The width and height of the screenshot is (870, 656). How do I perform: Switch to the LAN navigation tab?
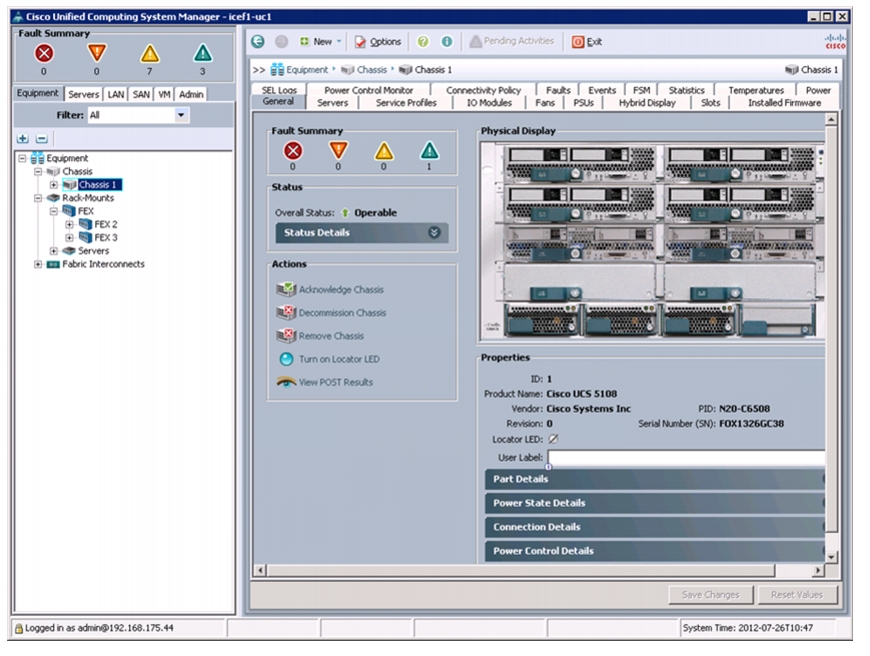pyautogui.click(x=115, y=94)
